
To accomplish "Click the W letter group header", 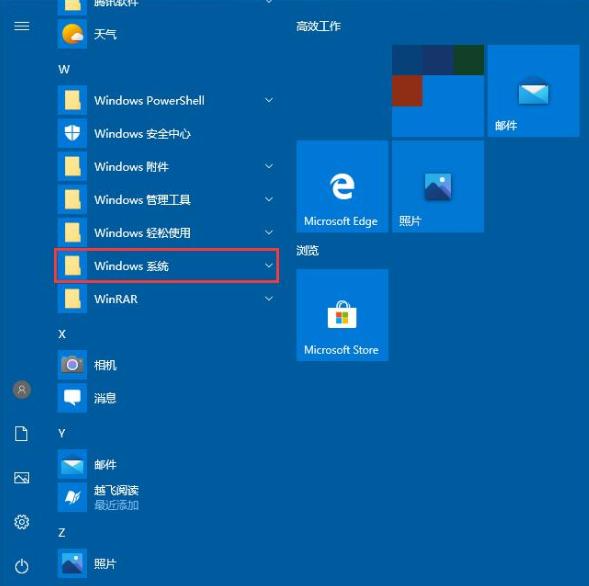I will point(64,69).
